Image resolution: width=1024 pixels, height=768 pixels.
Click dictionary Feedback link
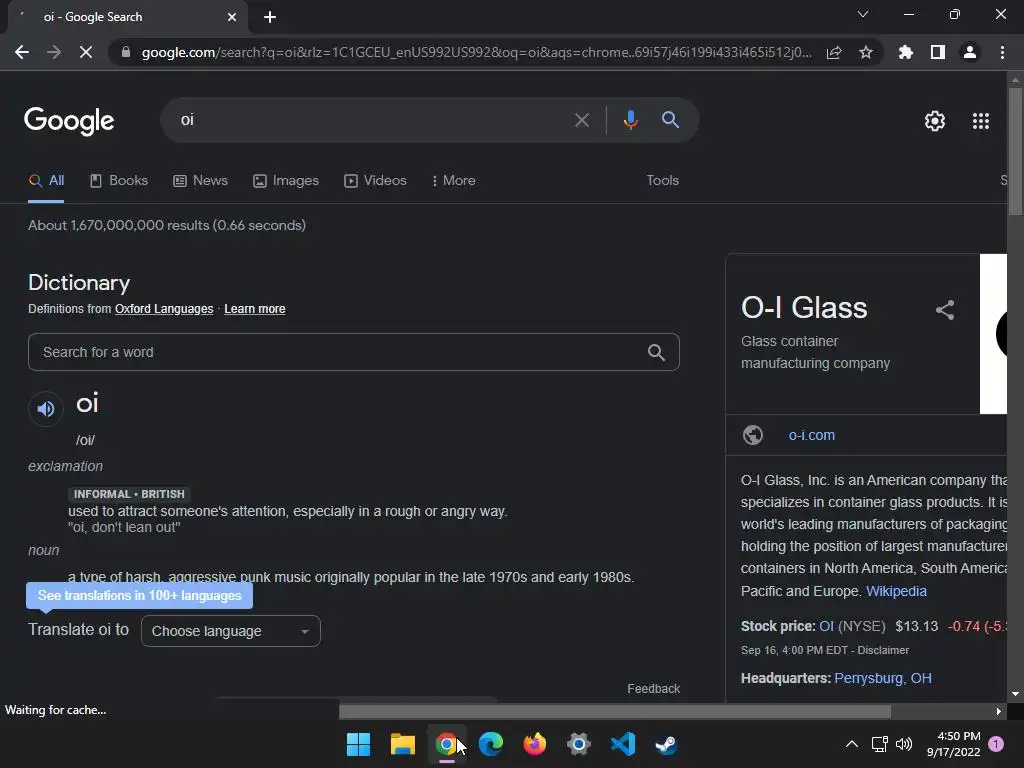[654, 688]
